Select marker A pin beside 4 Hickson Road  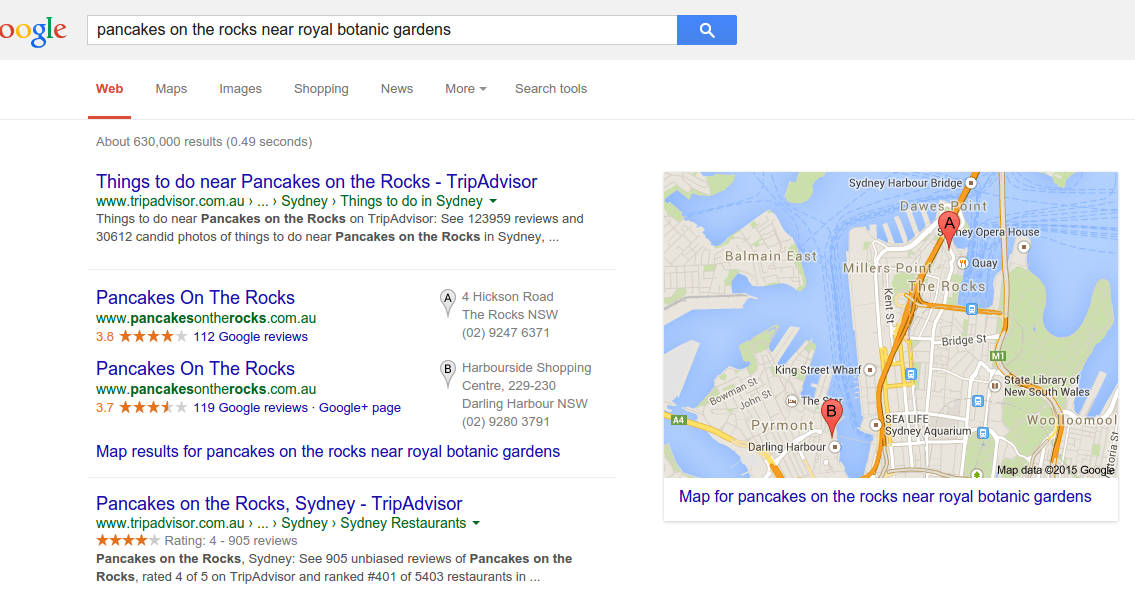448,303
